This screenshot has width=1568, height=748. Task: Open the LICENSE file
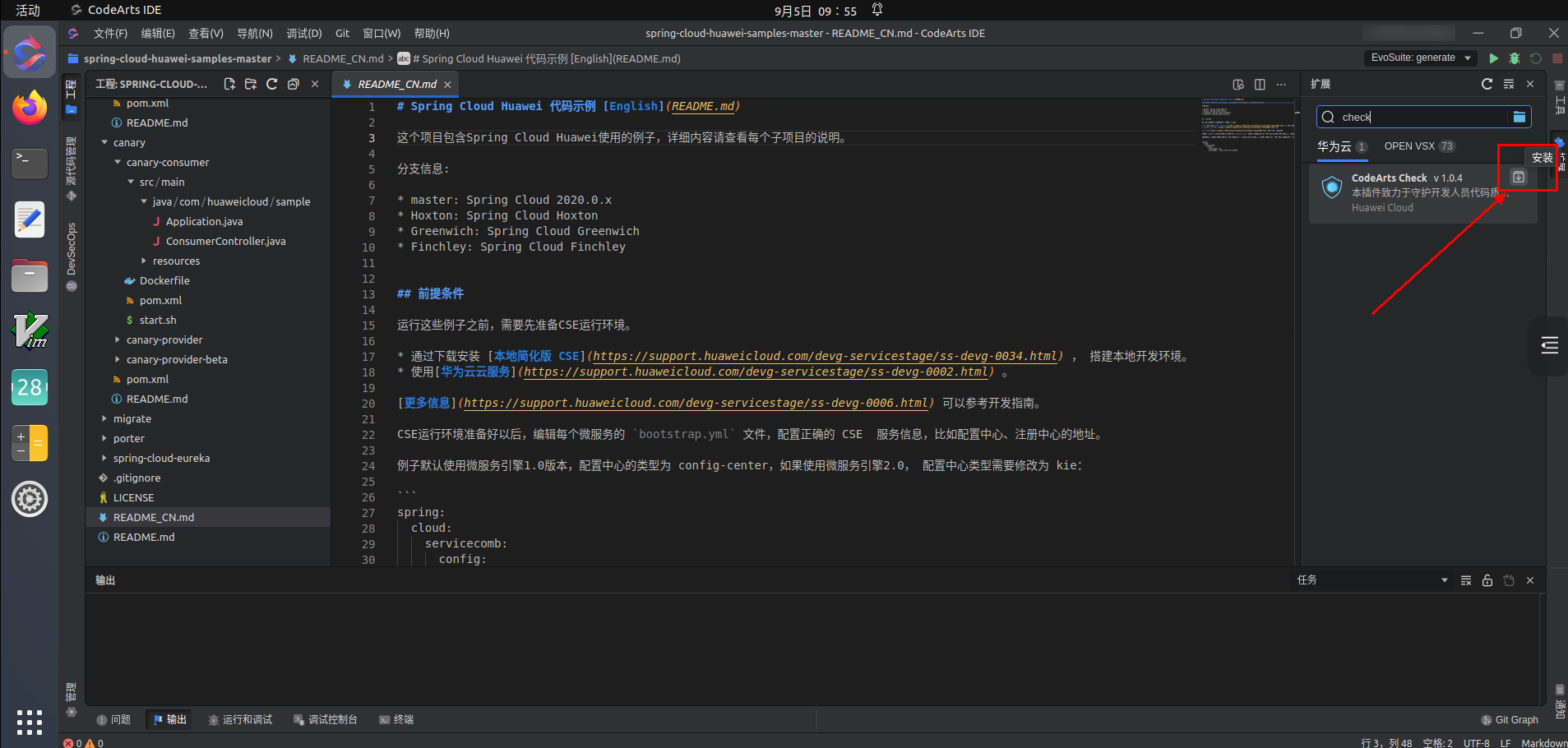coord(133,498)
